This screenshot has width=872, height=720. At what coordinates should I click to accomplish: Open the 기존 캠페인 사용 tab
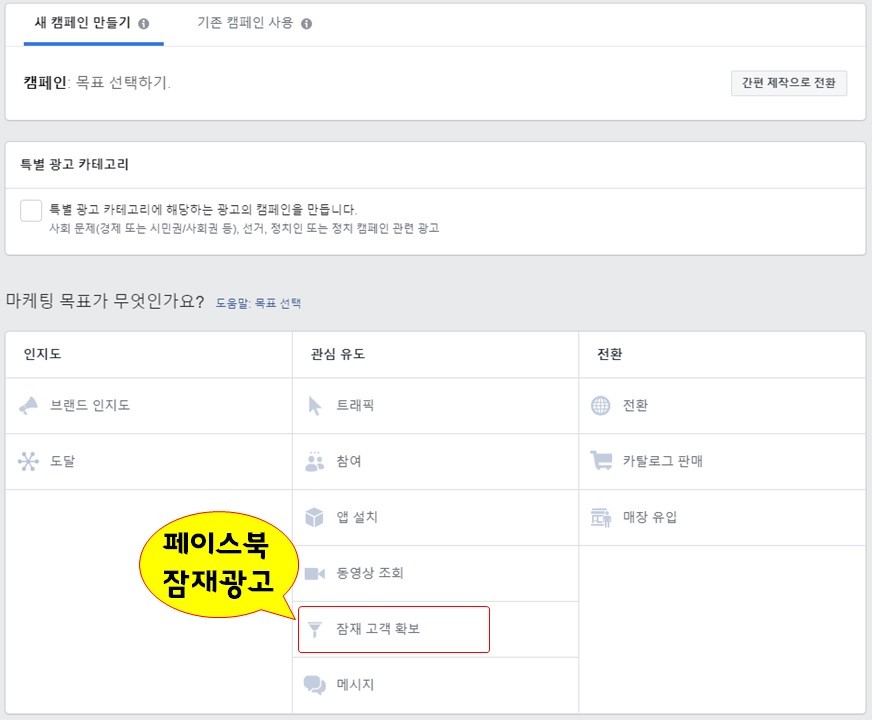tap(245, 23)
